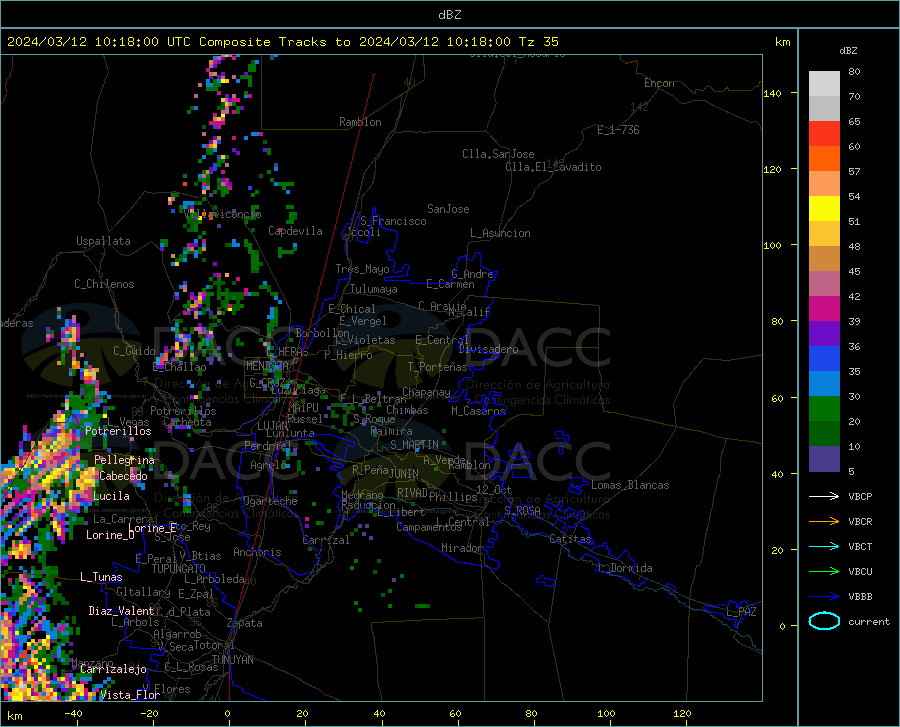Click the blue 35 dBZ color swatch
The image size is (900, 727).
point(824,359)
